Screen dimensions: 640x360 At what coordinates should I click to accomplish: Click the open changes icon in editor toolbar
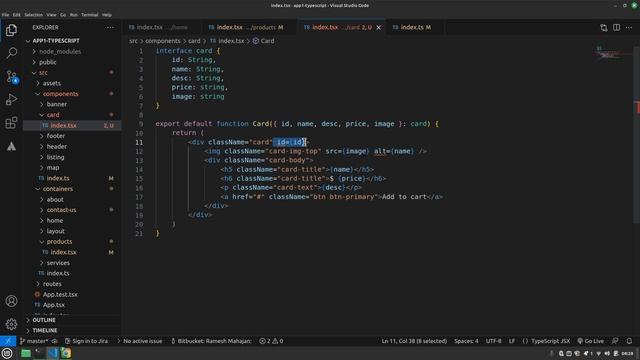coord(604,27)
